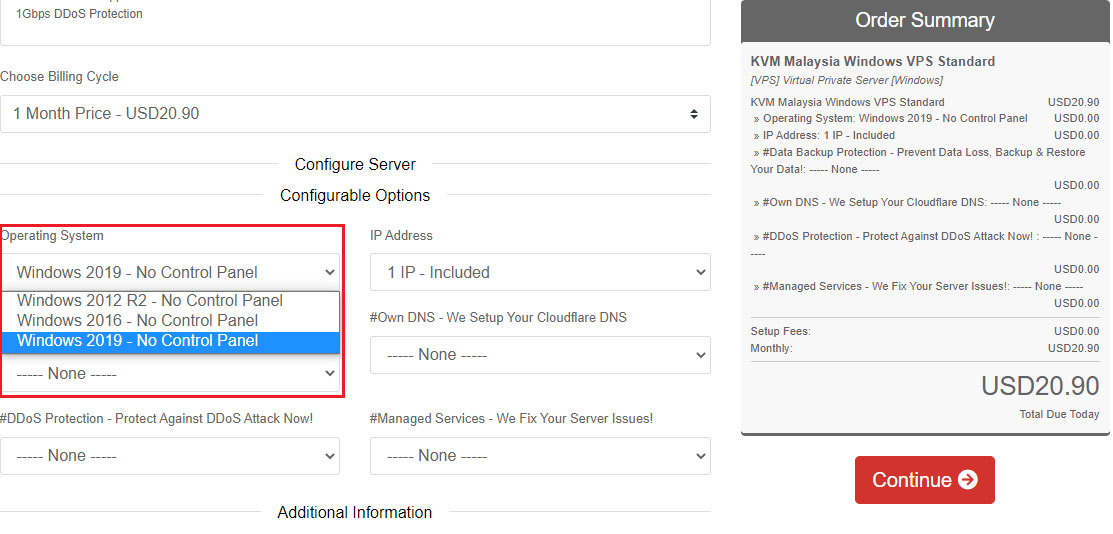Viewport: 1113px width, 534px height.
Task: Open the Managed Services dropdown
Action: [x=540, y=456]
